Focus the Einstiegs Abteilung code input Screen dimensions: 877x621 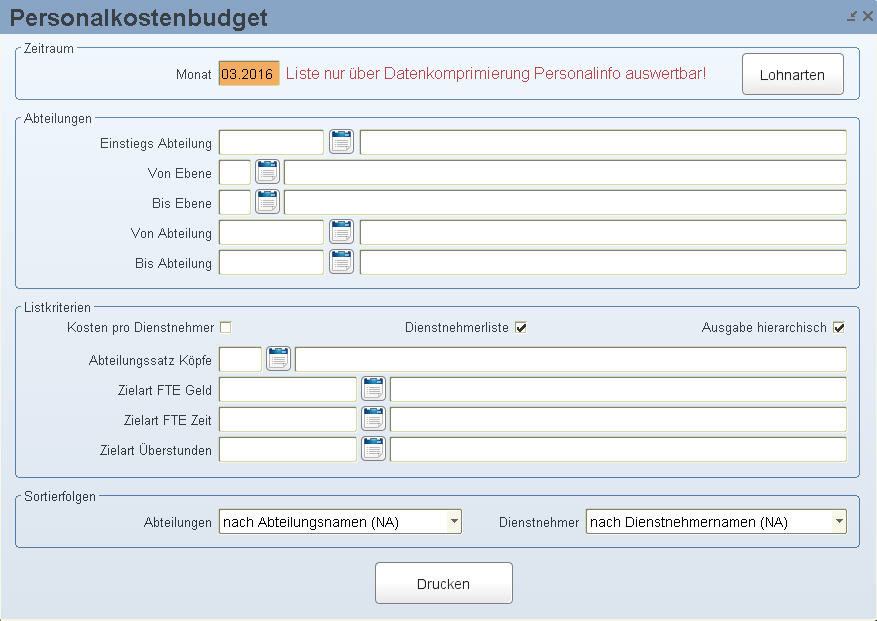(271, 142)
